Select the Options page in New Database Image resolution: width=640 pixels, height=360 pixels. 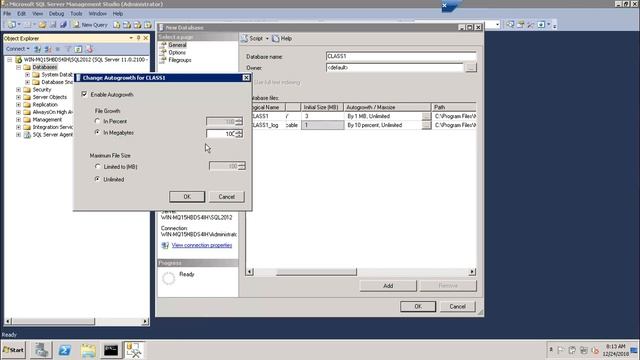tap(177, 53)
